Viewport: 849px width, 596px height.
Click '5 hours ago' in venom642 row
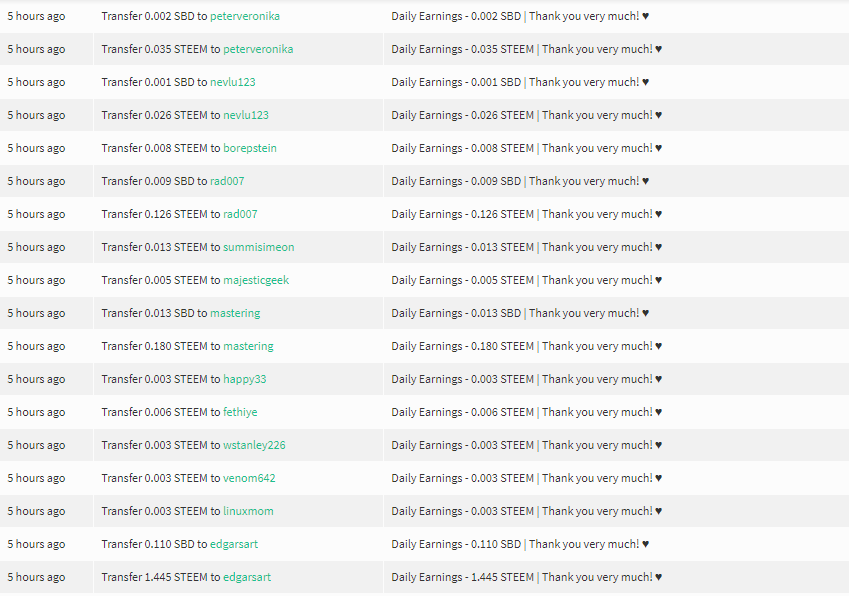pos(36,479)
